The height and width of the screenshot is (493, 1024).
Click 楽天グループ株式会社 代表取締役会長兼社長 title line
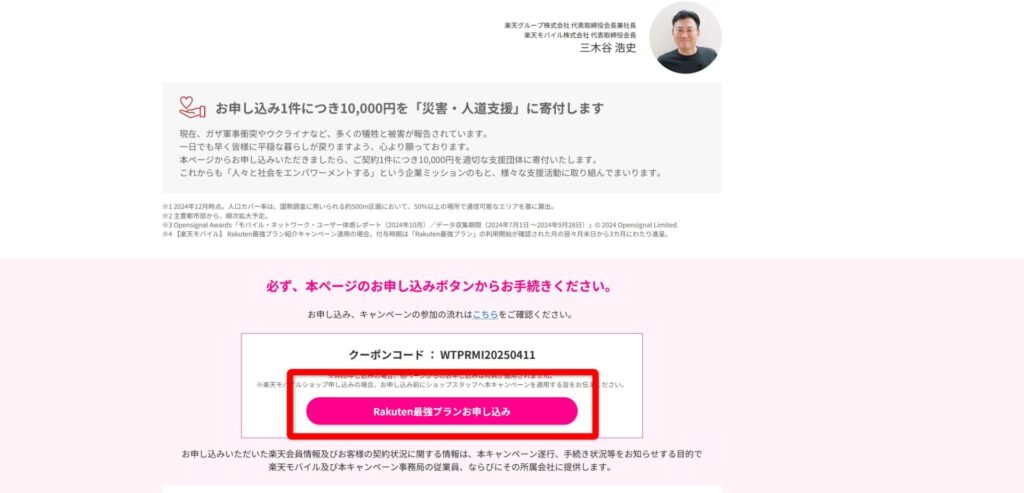pos(570,25)
